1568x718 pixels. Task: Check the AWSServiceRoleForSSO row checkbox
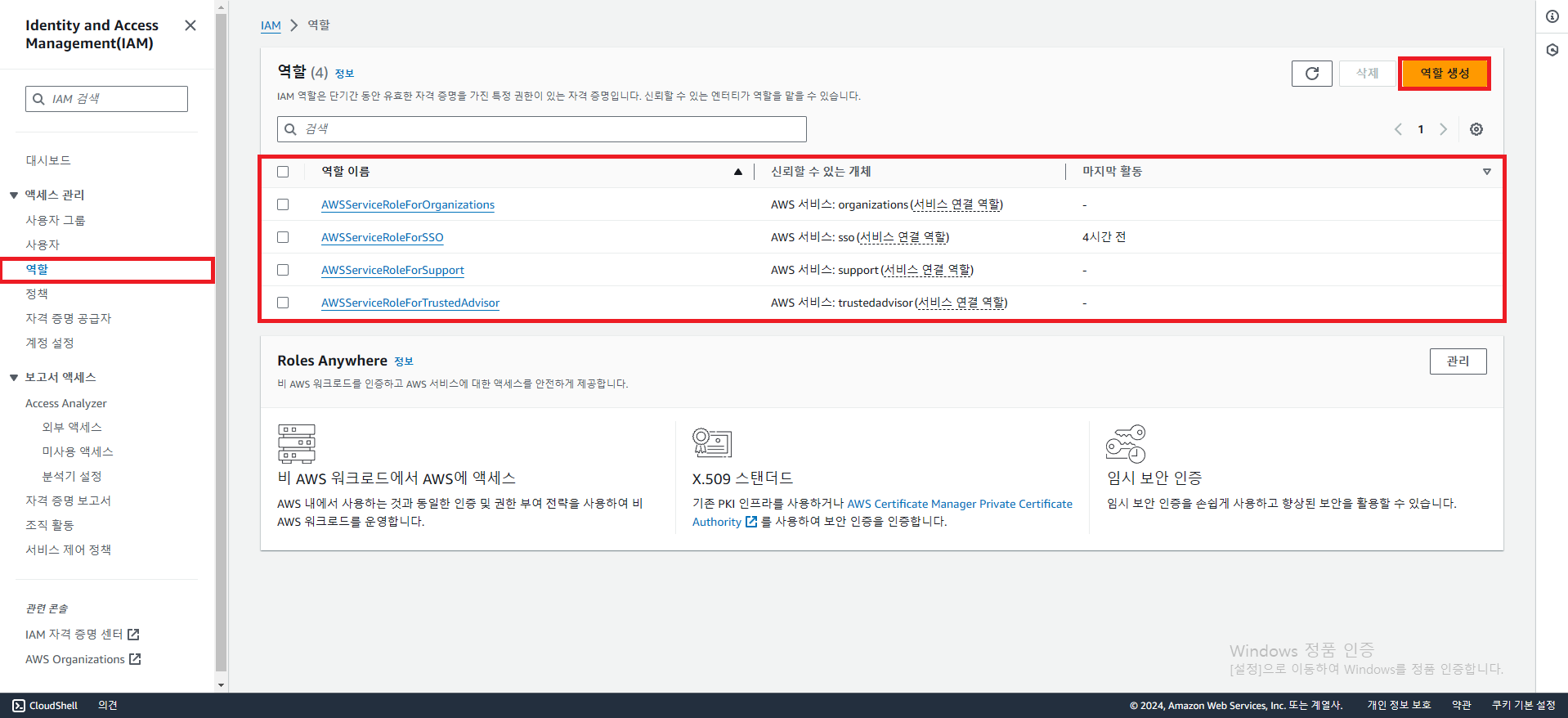[x=283, y=237]
